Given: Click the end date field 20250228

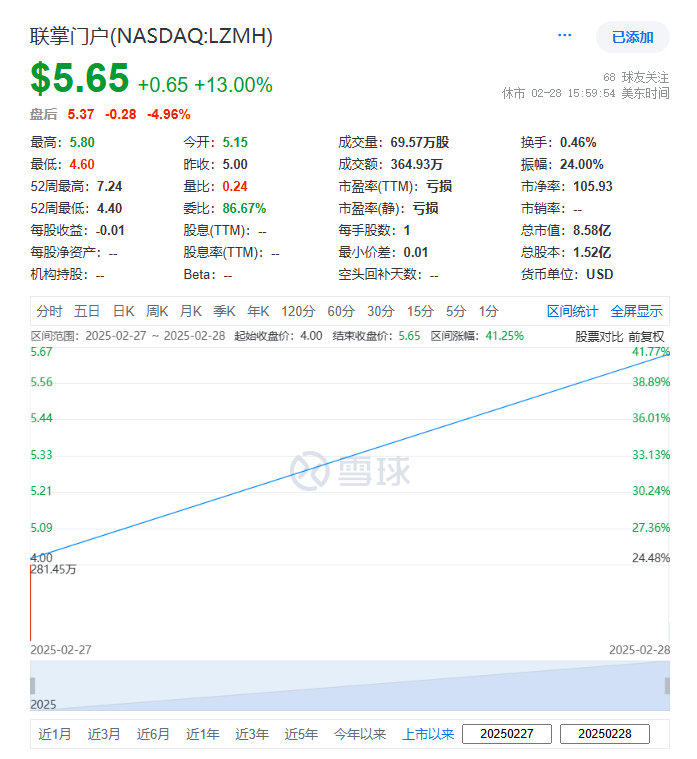Looking at the screenshot, I should pyautogui.click(x=605, y=734).
